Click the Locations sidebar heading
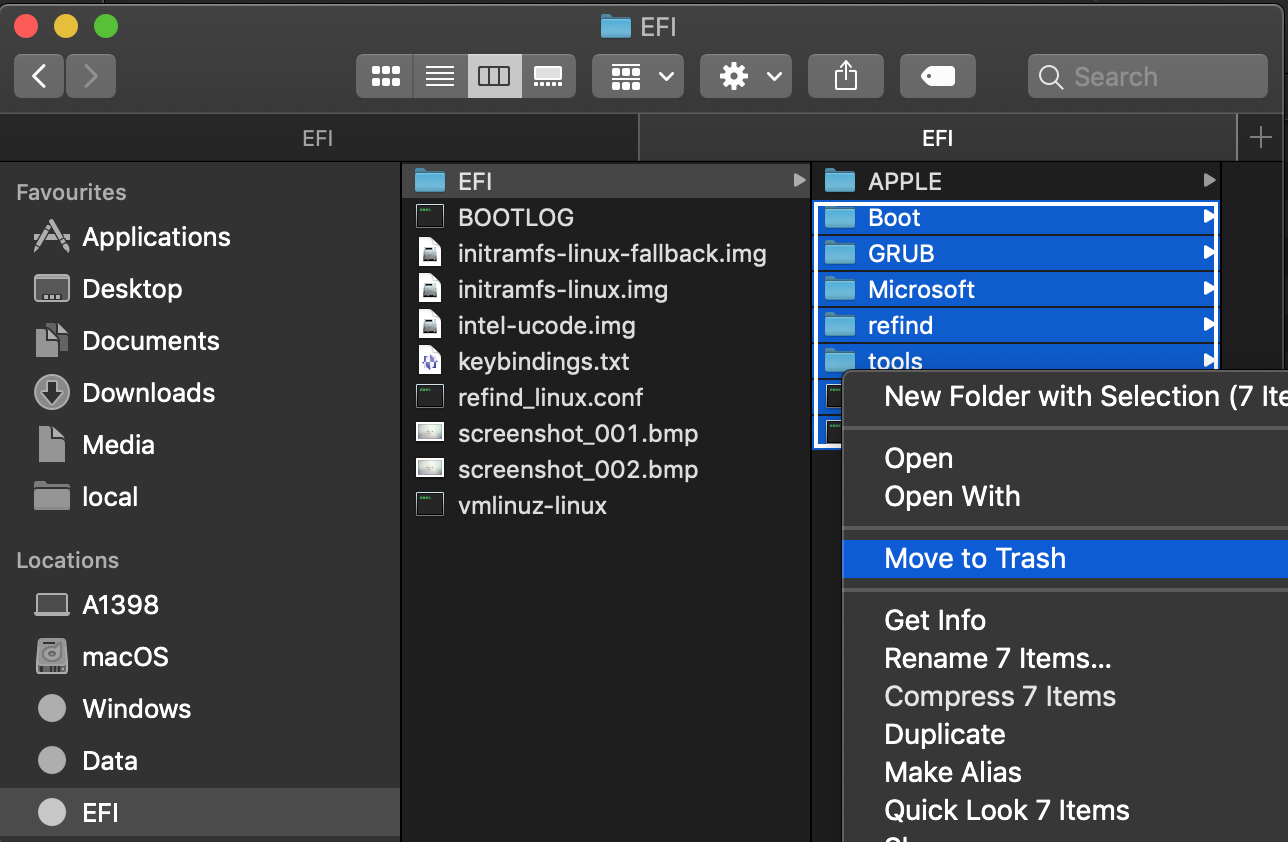Screen dimensions: 1288x842 tap(67, 560)
